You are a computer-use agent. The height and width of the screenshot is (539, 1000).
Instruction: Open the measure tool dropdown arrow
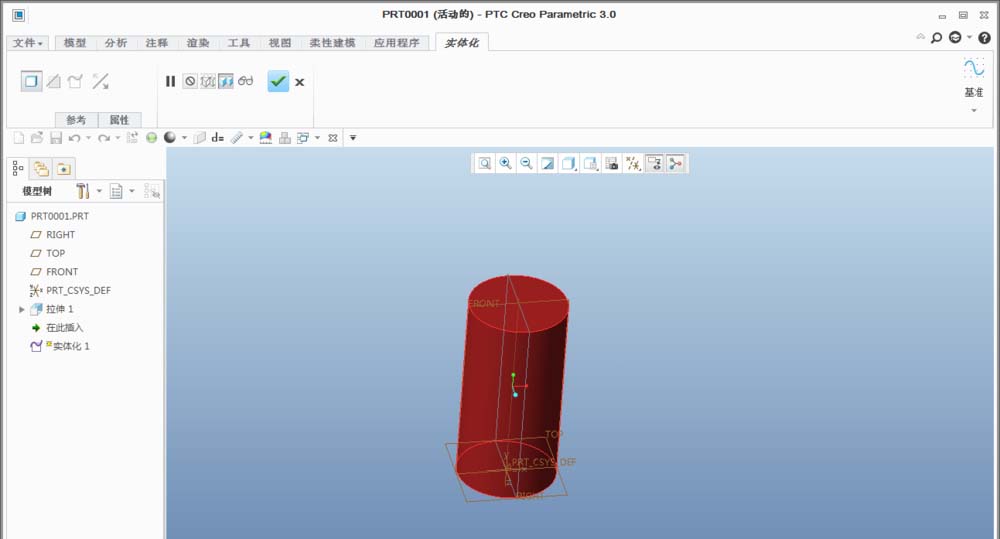tap(251, 138)
